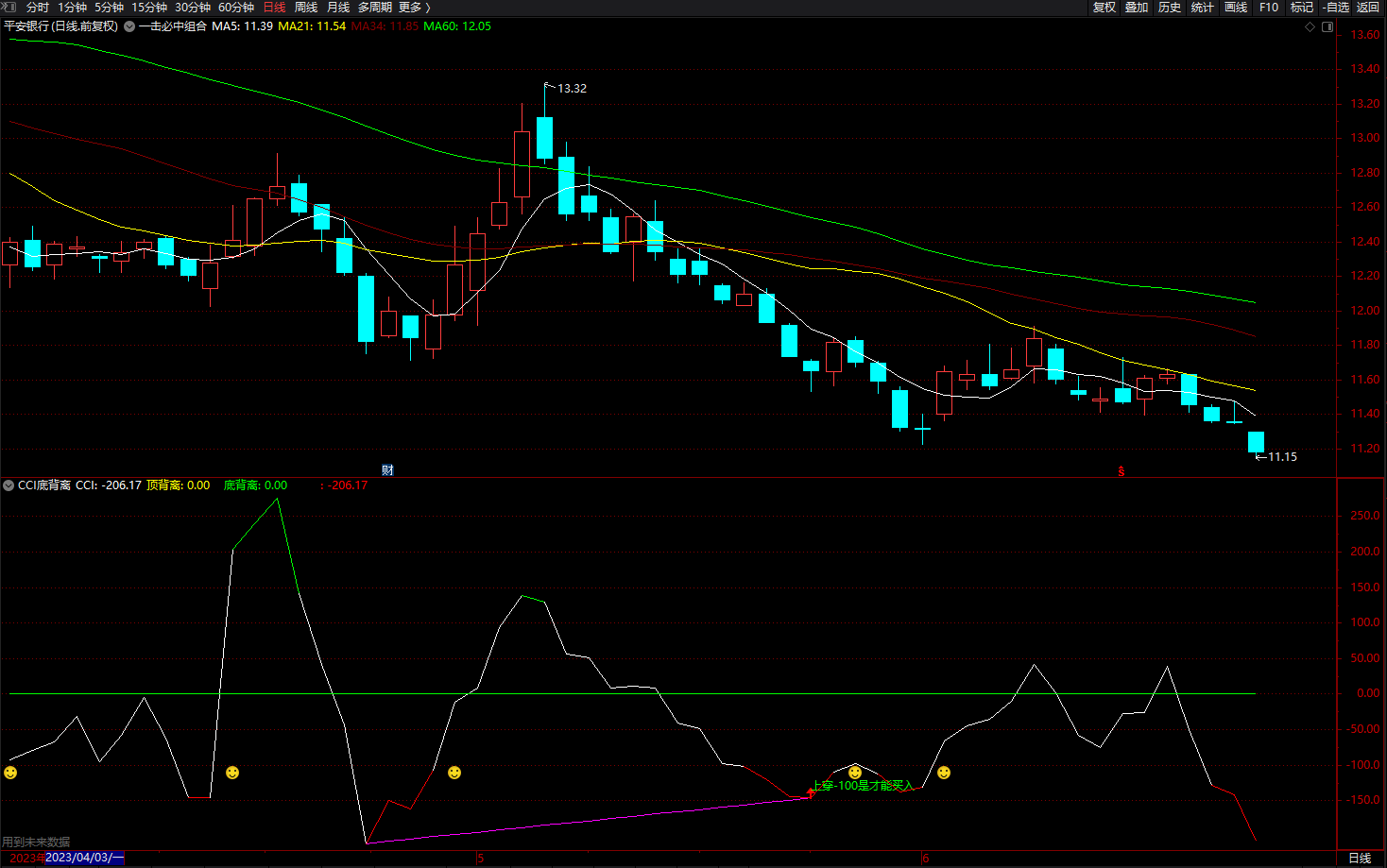Select the 60分钟 timeframe tab

pos(236,8)
